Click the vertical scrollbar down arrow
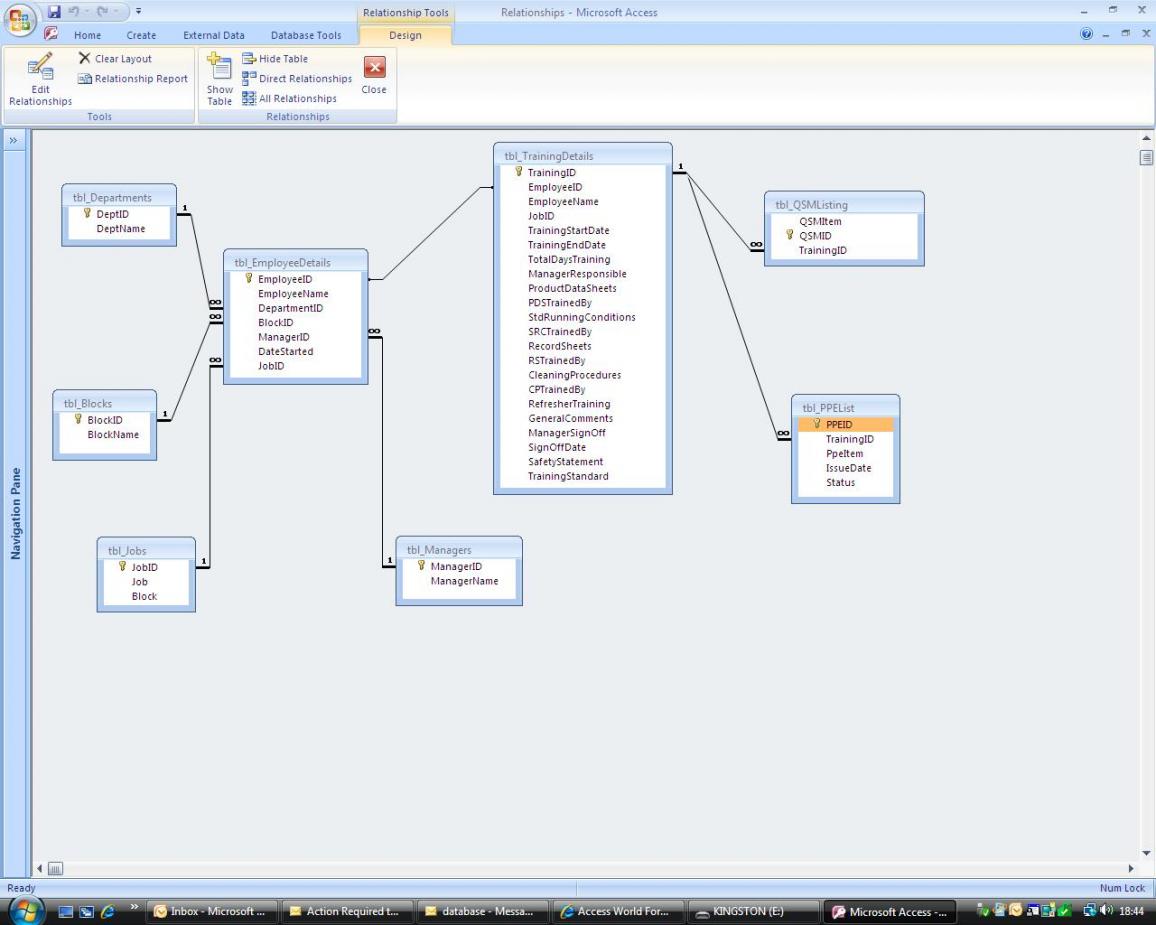The width and height of the screenshot is (1156, 925). 1146,854
